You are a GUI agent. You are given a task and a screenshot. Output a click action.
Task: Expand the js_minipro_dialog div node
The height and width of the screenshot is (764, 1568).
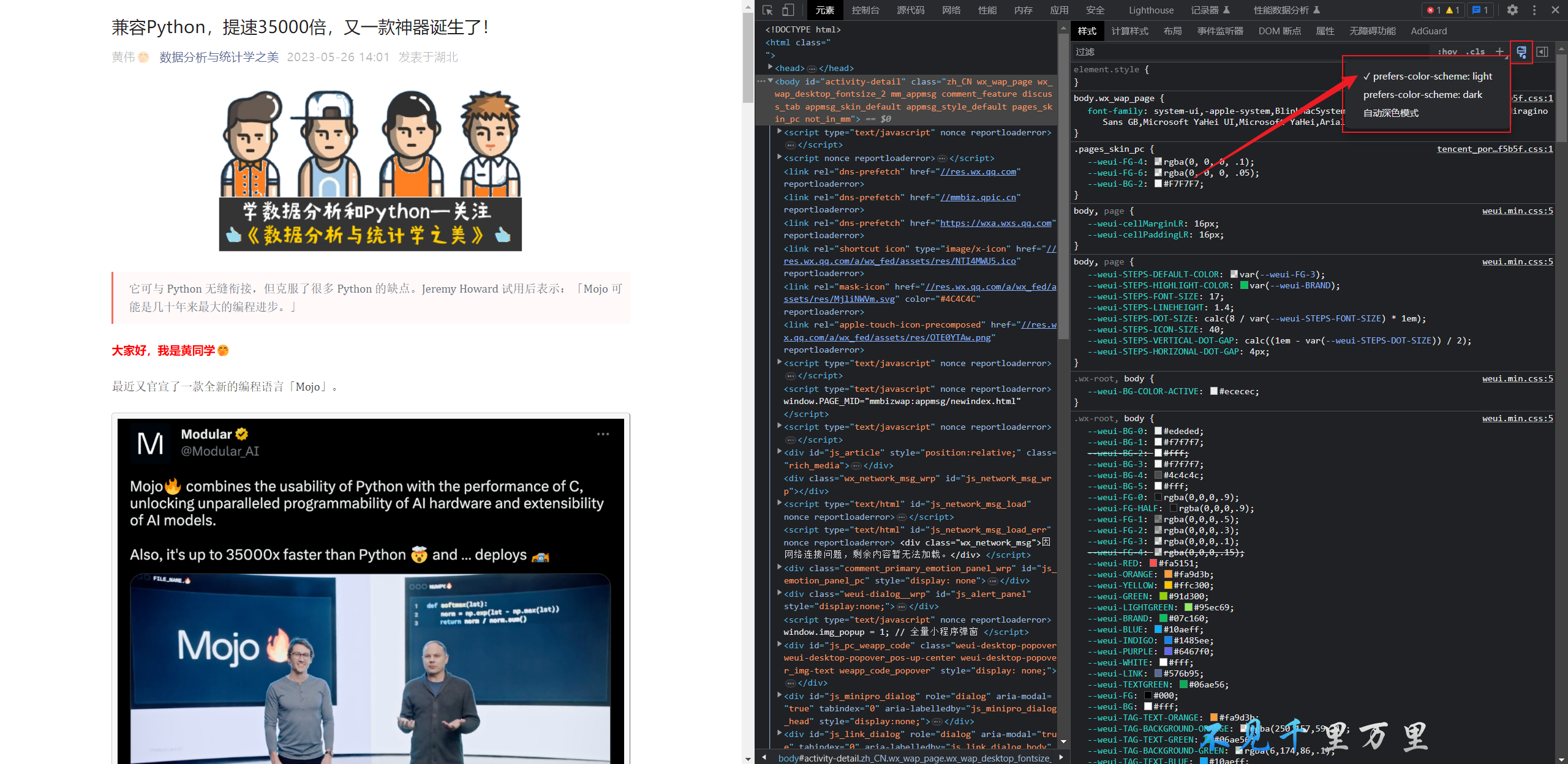(x=779, y=695)
